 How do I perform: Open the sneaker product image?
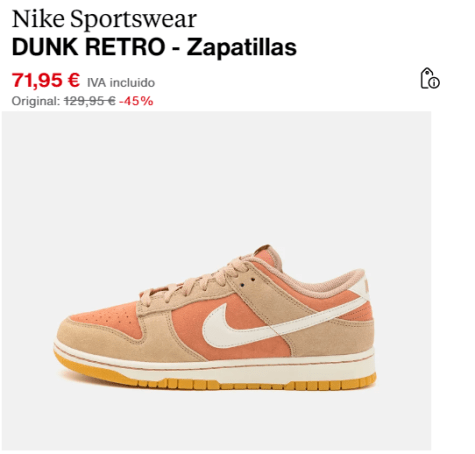coord(216,281)
